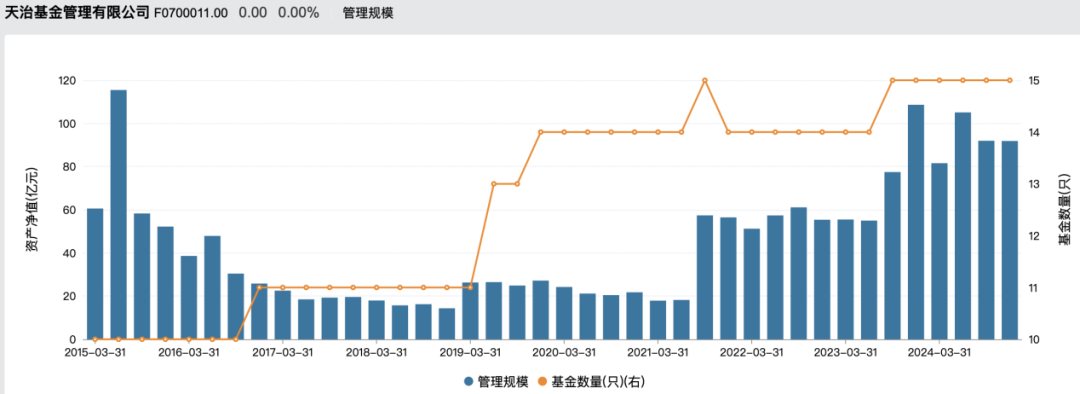Click the 天治基金管理有限公司 company title
The height and width of the screenshot is (394, 1080).
tap(77, 13)
